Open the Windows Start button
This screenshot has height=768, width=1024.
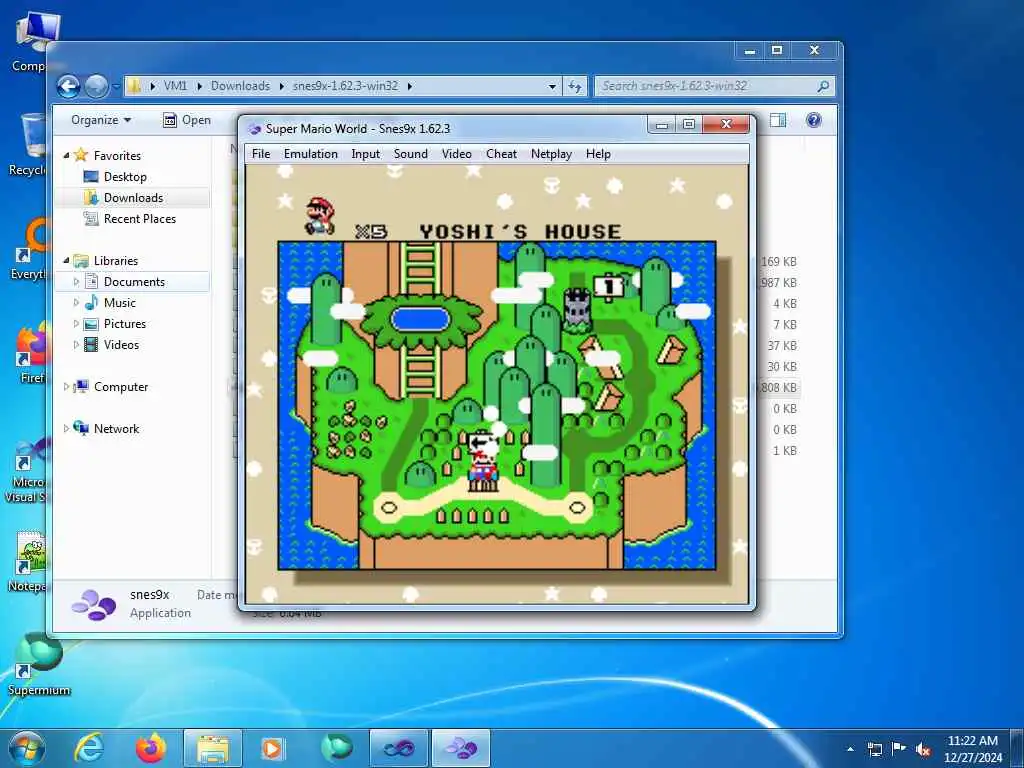pos(27,748)
